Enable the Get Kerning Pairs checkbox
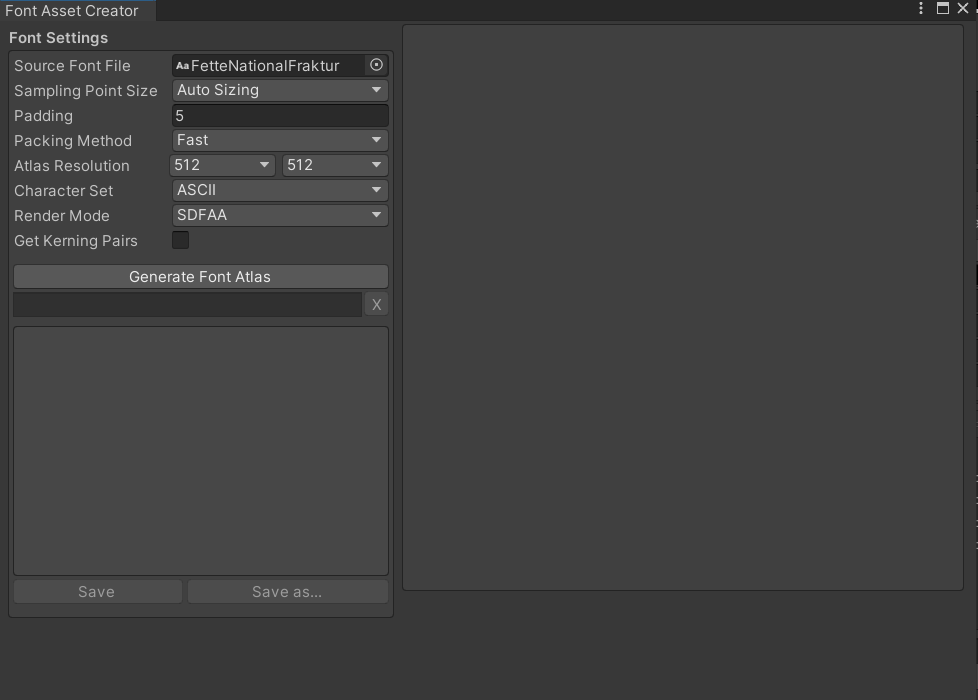This screenshot has width=978, height=700. 180,240
